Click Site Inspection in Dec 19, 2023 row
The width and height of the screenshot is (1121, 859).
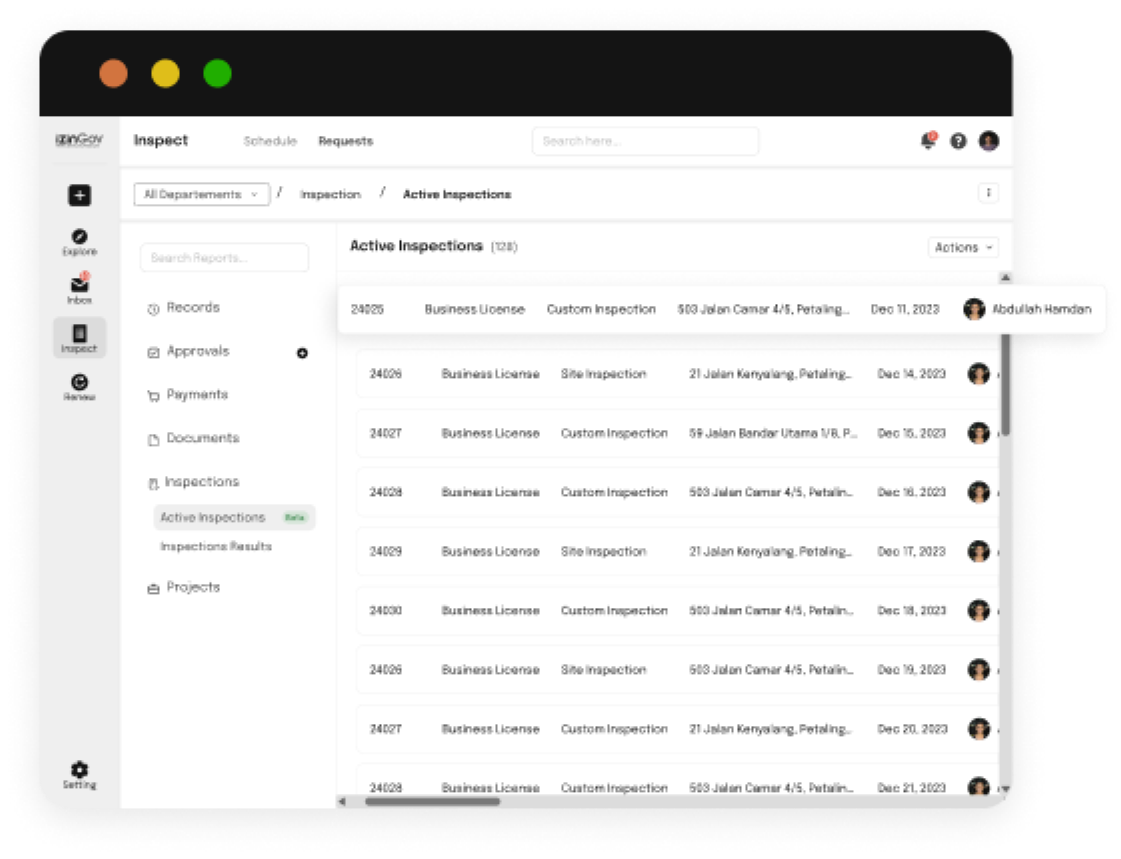(603, 670)
